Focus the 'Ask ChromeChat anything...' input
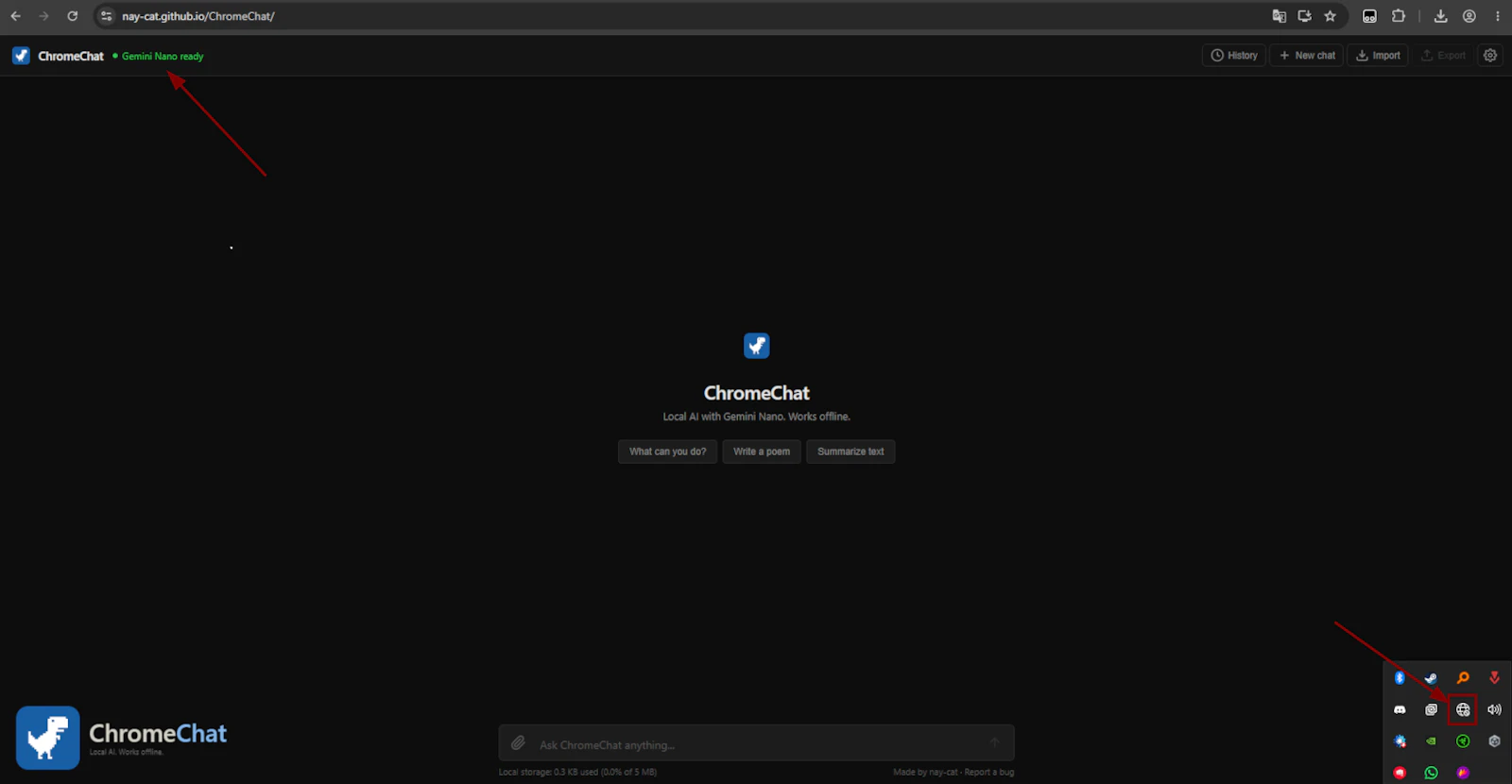 (756, 744)
